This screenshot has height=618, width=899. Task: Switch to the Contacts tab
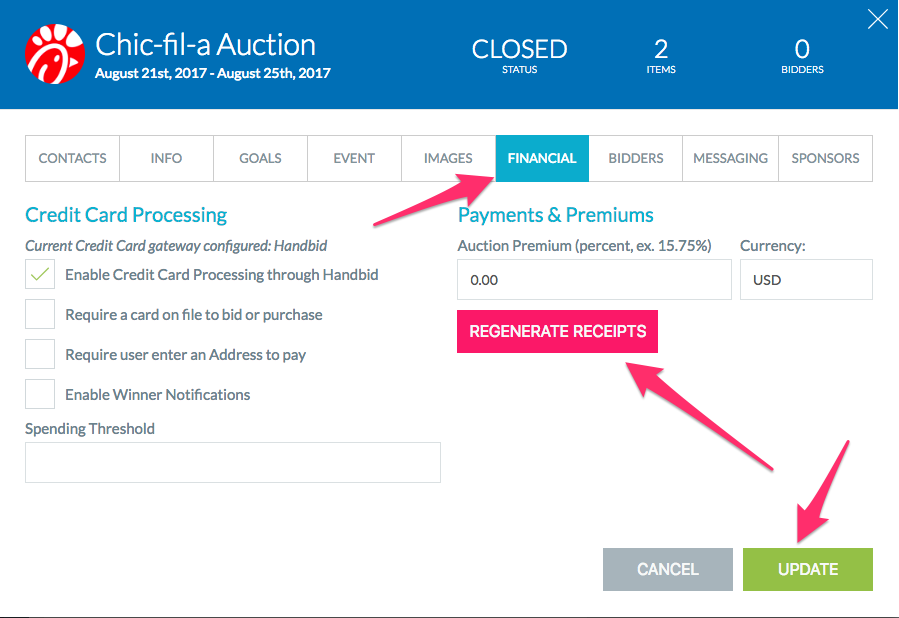coord(72,158)
